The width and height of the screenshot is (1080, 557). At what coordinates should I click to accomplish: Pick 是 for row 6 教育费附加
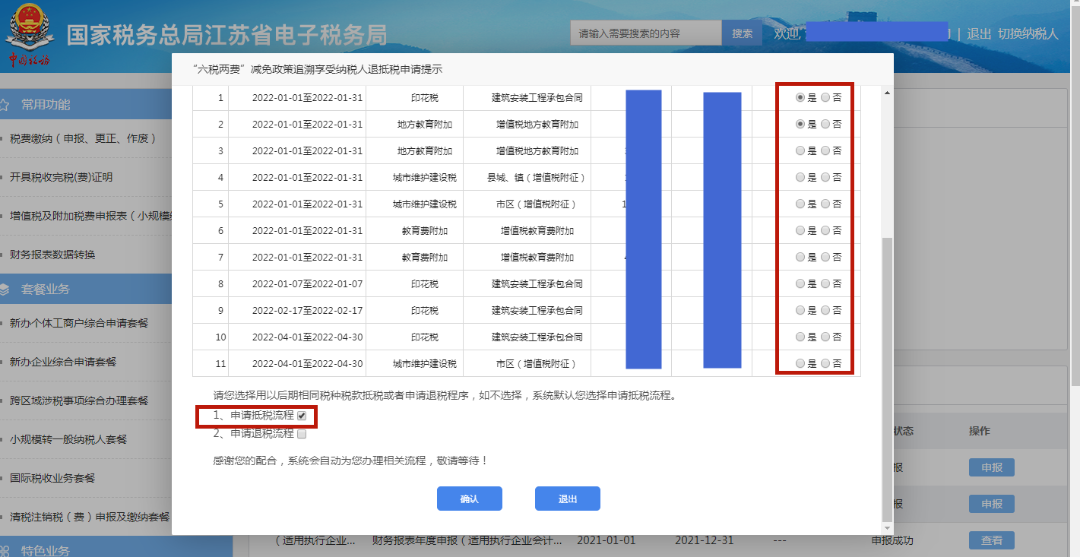click(x=800, y=230)
